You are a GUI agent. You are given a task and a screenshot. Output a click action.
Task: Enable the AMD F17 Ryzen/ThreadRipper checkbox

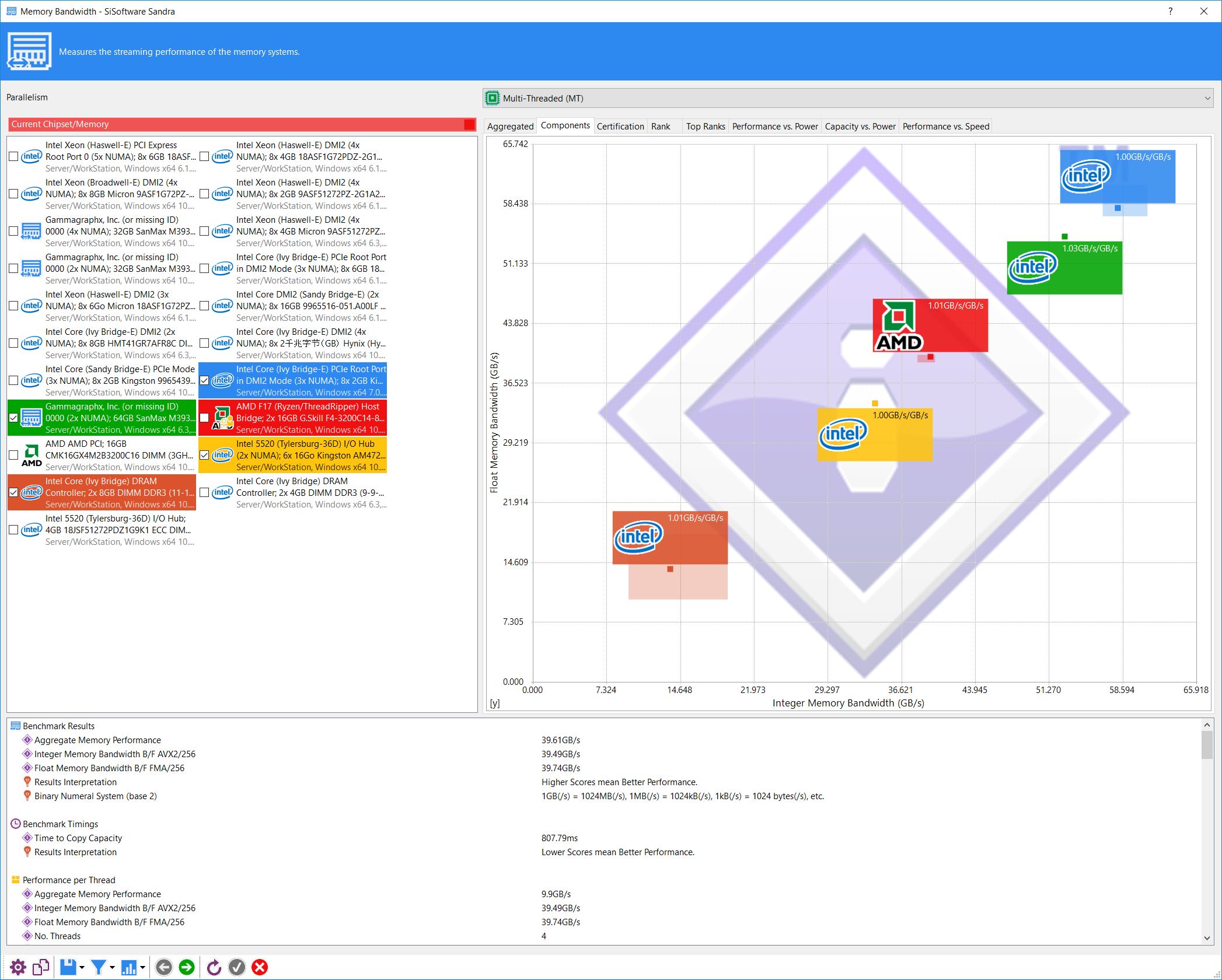204,418
